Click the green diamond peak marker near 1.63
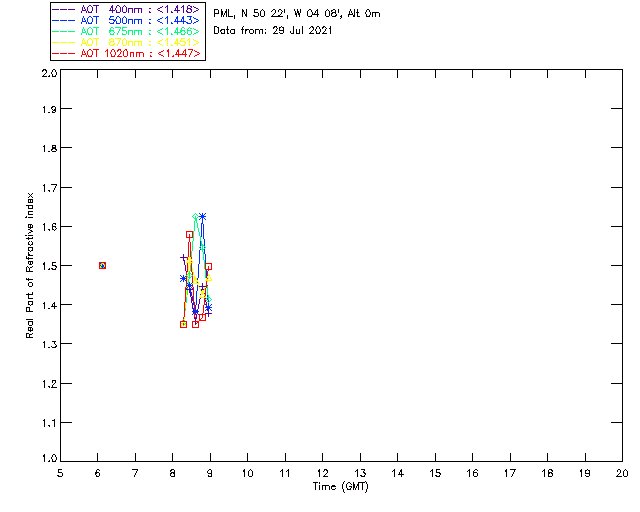This screenshot has height=512, width=640. [x=196, y=216]
